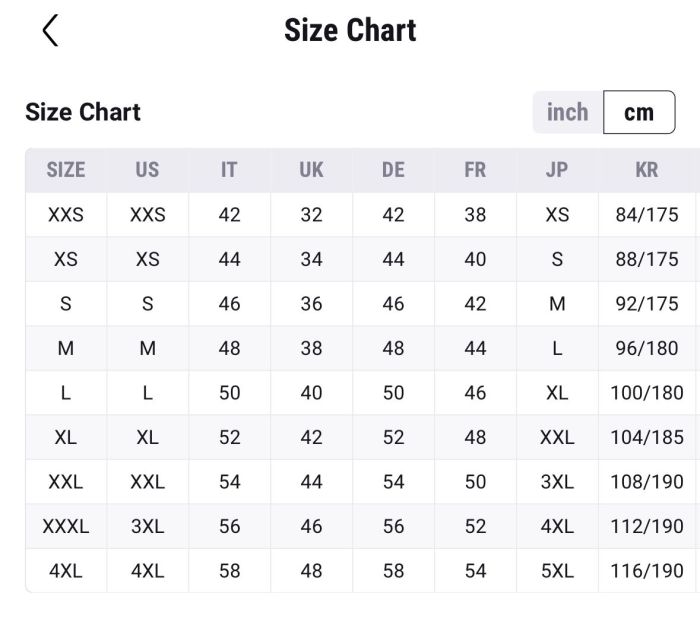The width and height of the screenshot is (700, 641).
Task: Go back using the left arrow icon
Action: coord(51,31)
